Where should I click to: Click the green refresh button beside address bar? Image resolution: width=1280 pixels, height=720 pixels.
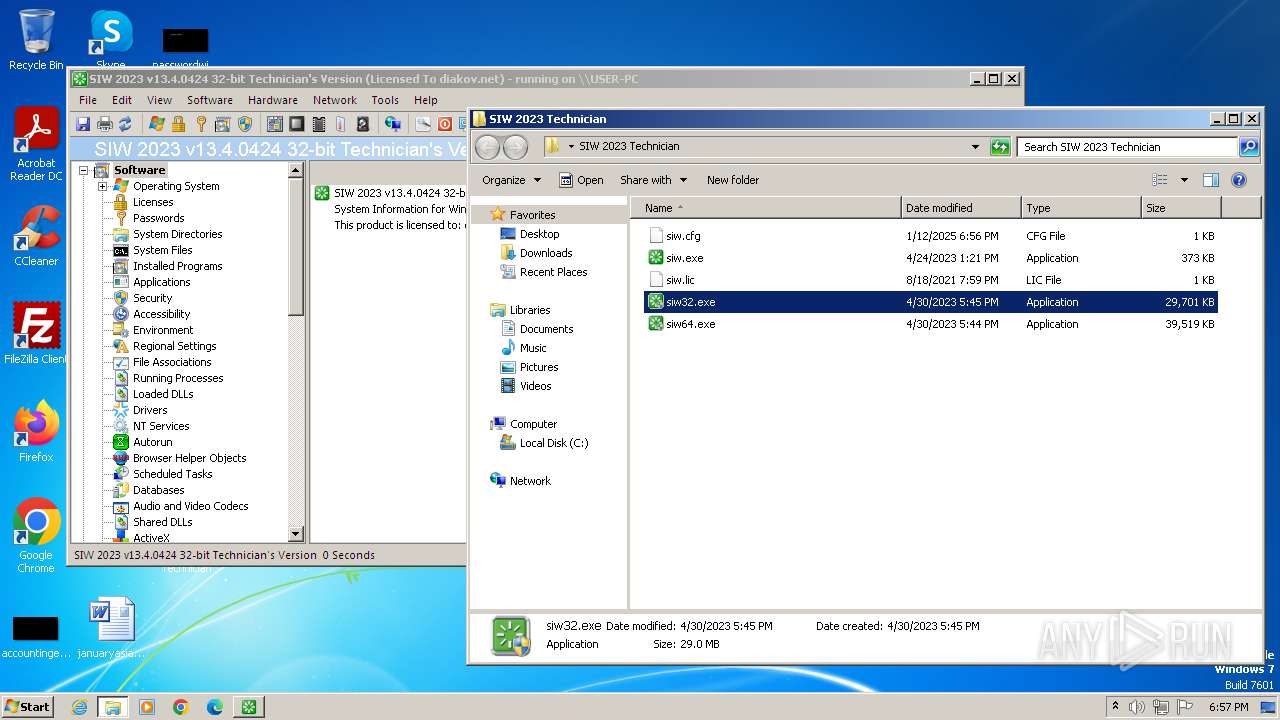(x=1000, y=147)
